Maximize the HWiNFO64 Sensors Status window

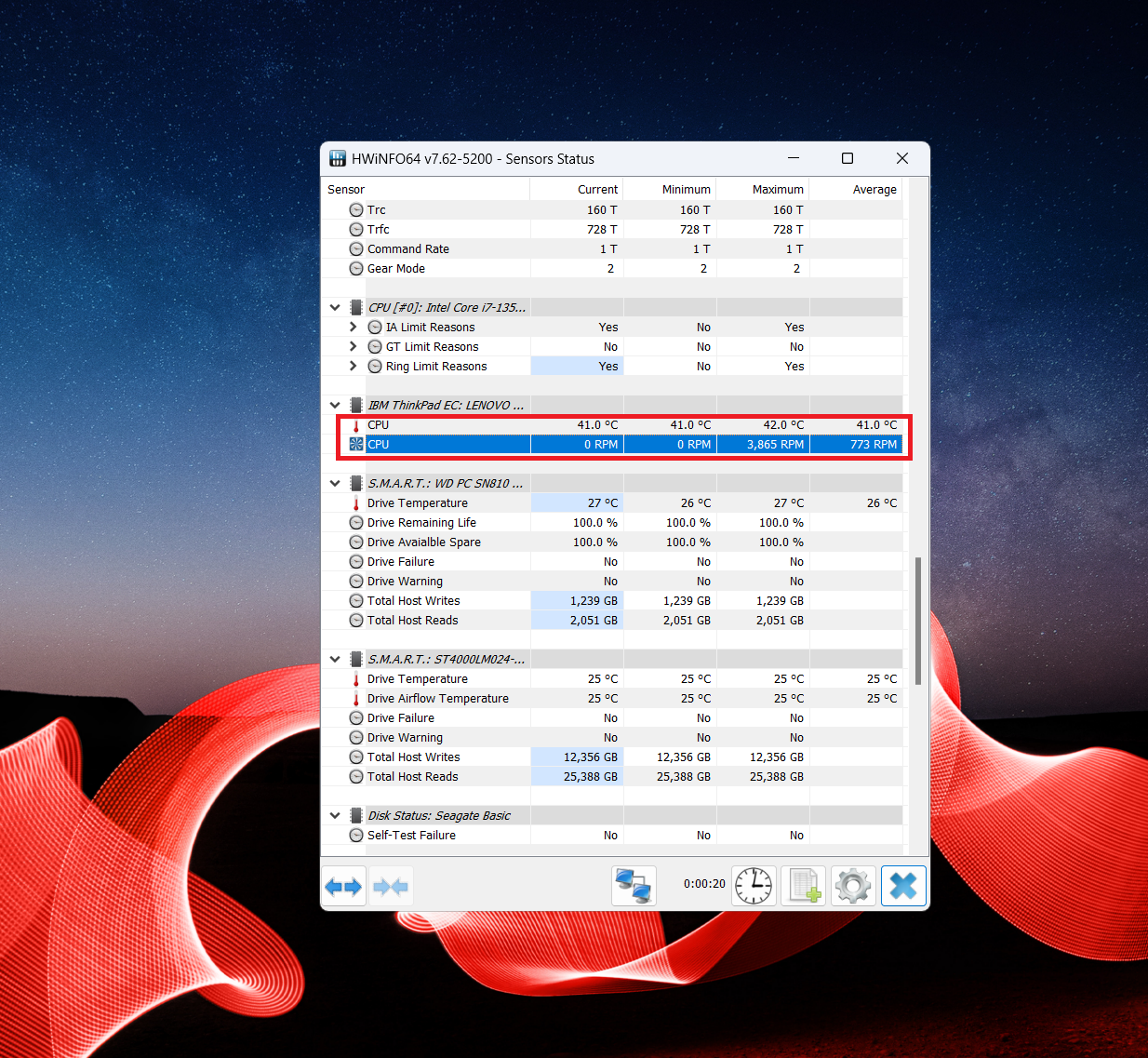click(x=848, y=158)
